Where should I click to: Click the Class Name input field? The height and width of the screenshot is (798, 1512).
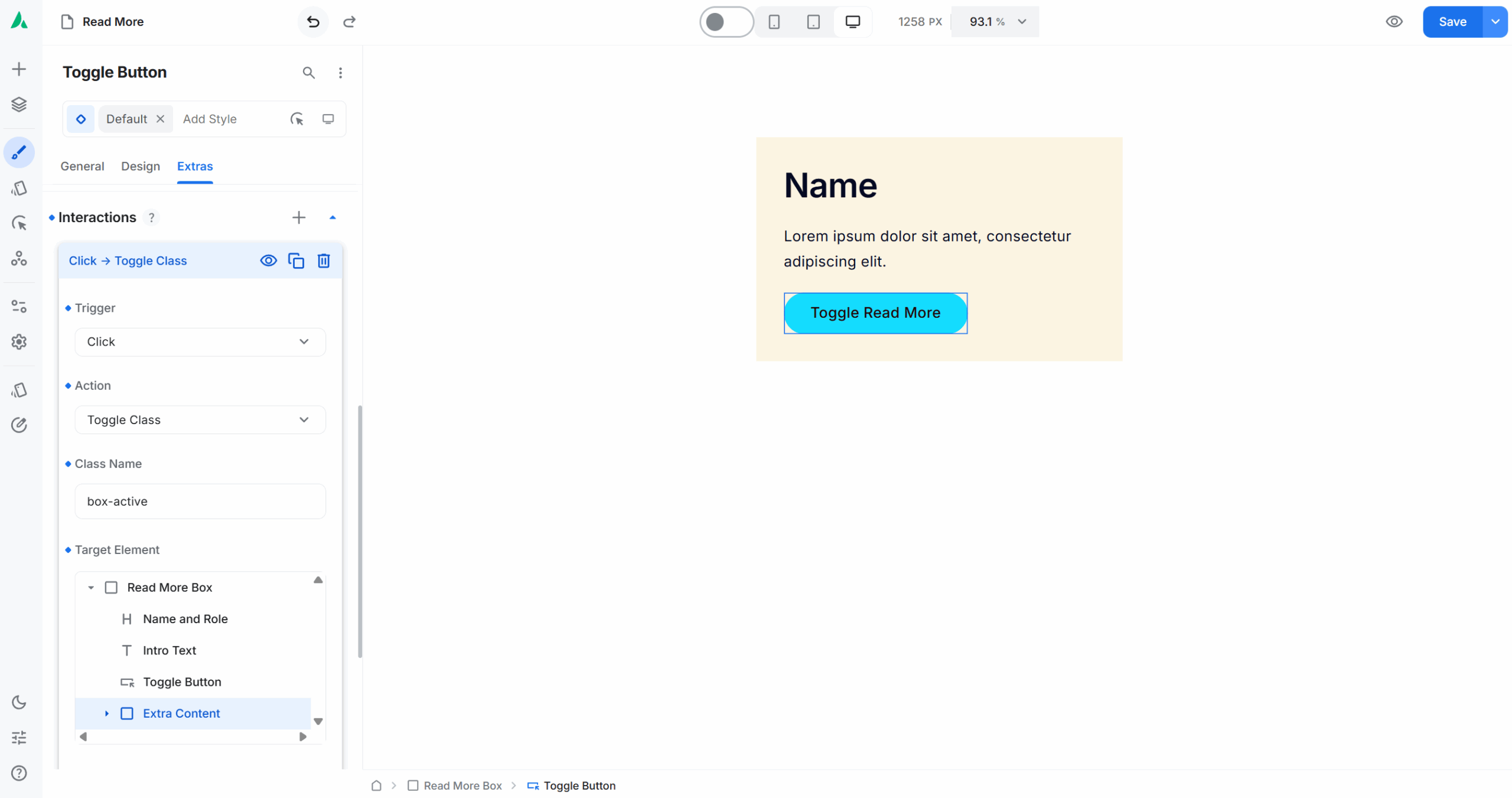click(200, 501)
